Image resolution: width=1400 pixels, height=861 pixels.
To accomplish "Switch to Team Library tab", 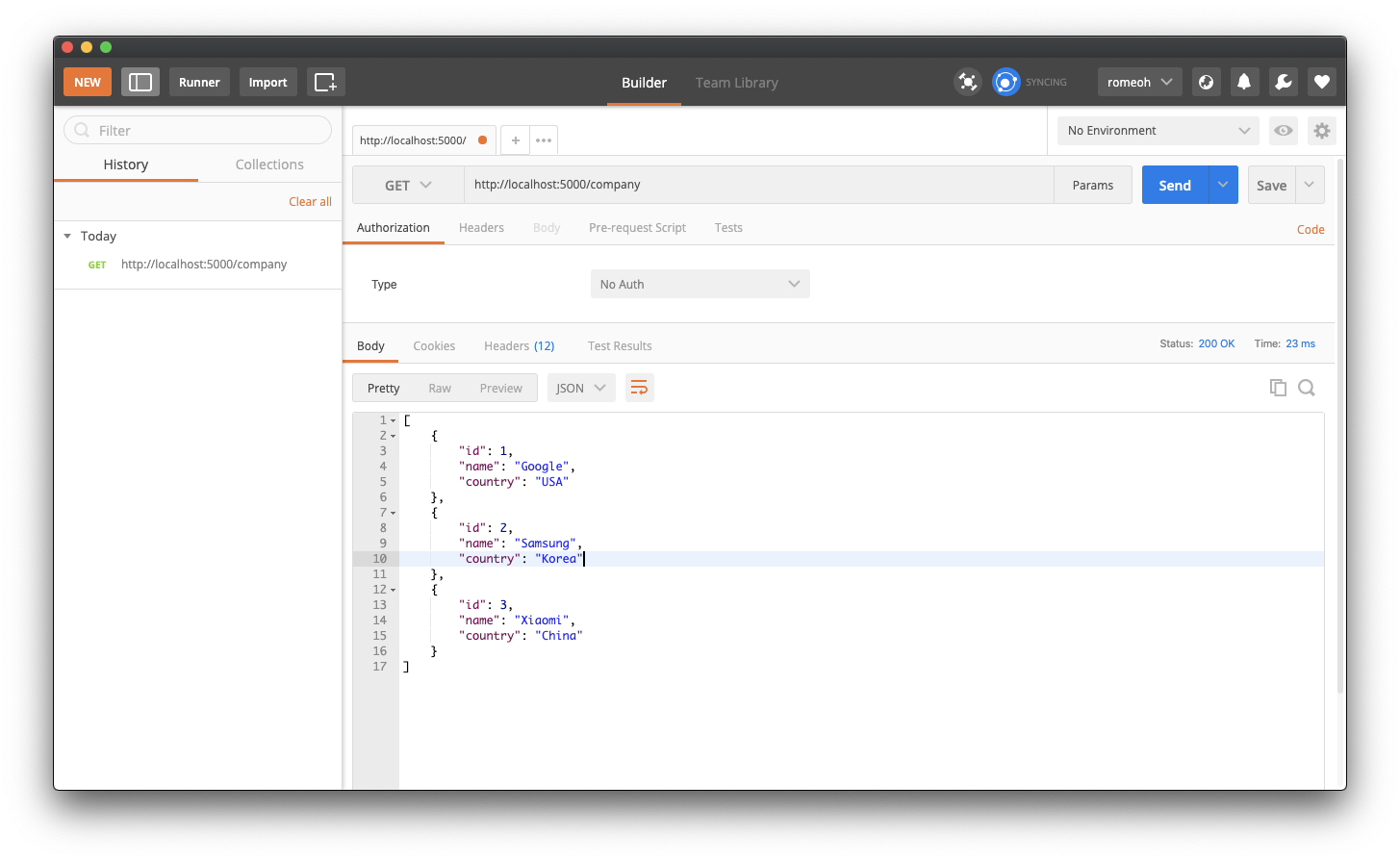I will pos(737,83).
